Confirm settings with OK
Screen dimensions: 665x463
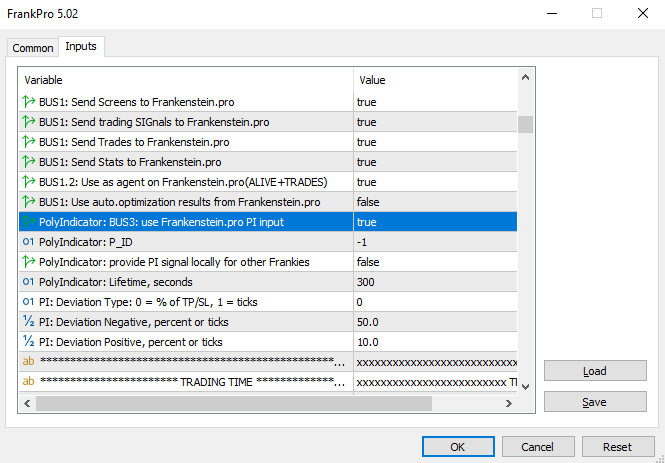[458, 447]
